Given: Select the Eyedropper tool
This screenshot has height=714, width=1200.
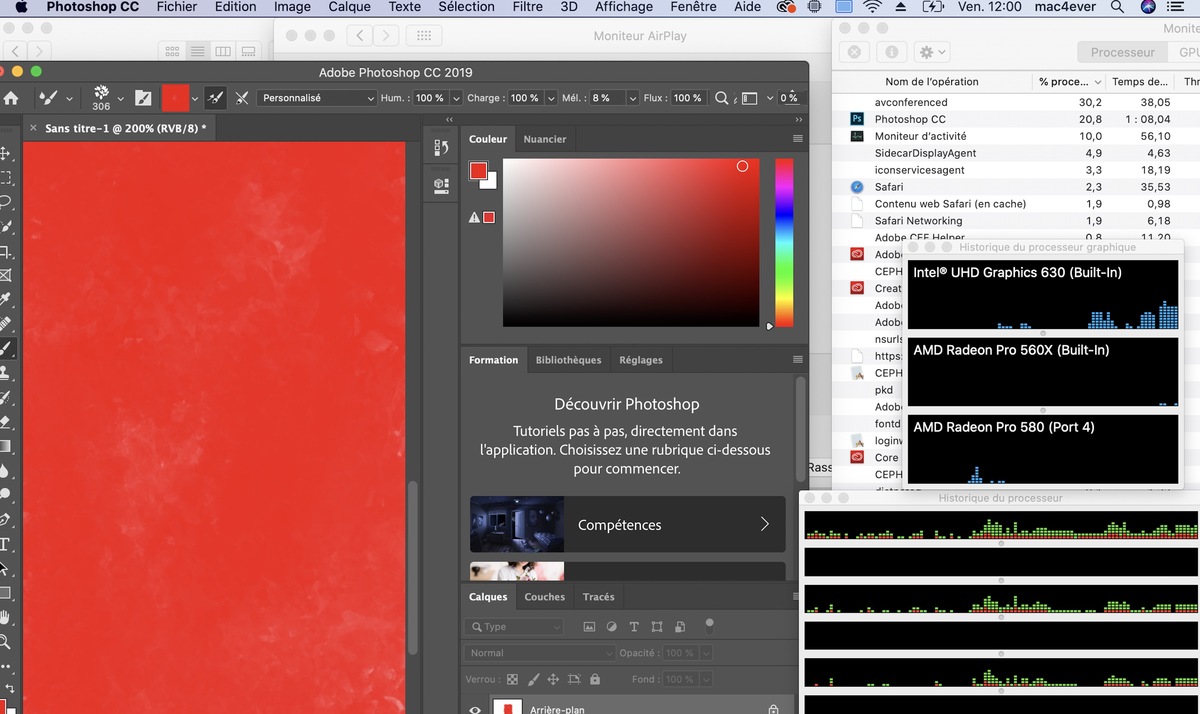Looking at the screenshot, I should click(5, 300).
